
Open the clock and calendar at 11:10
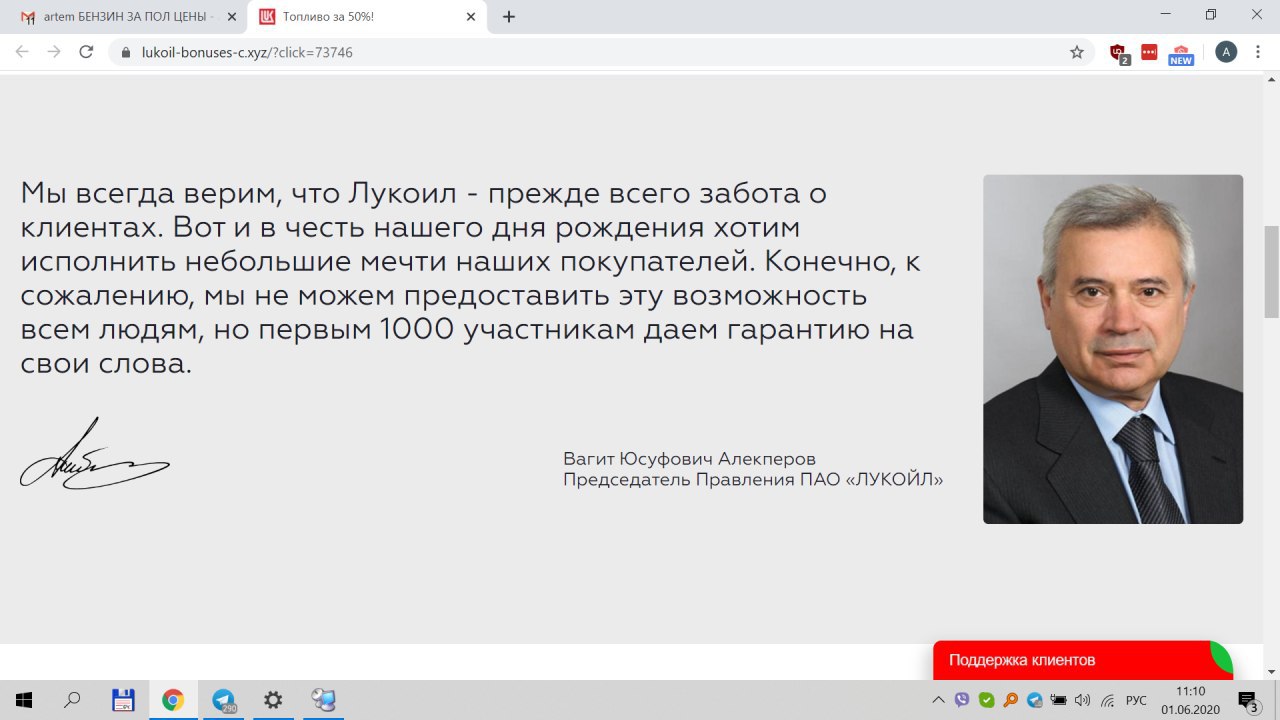[x=1190, y=700]
